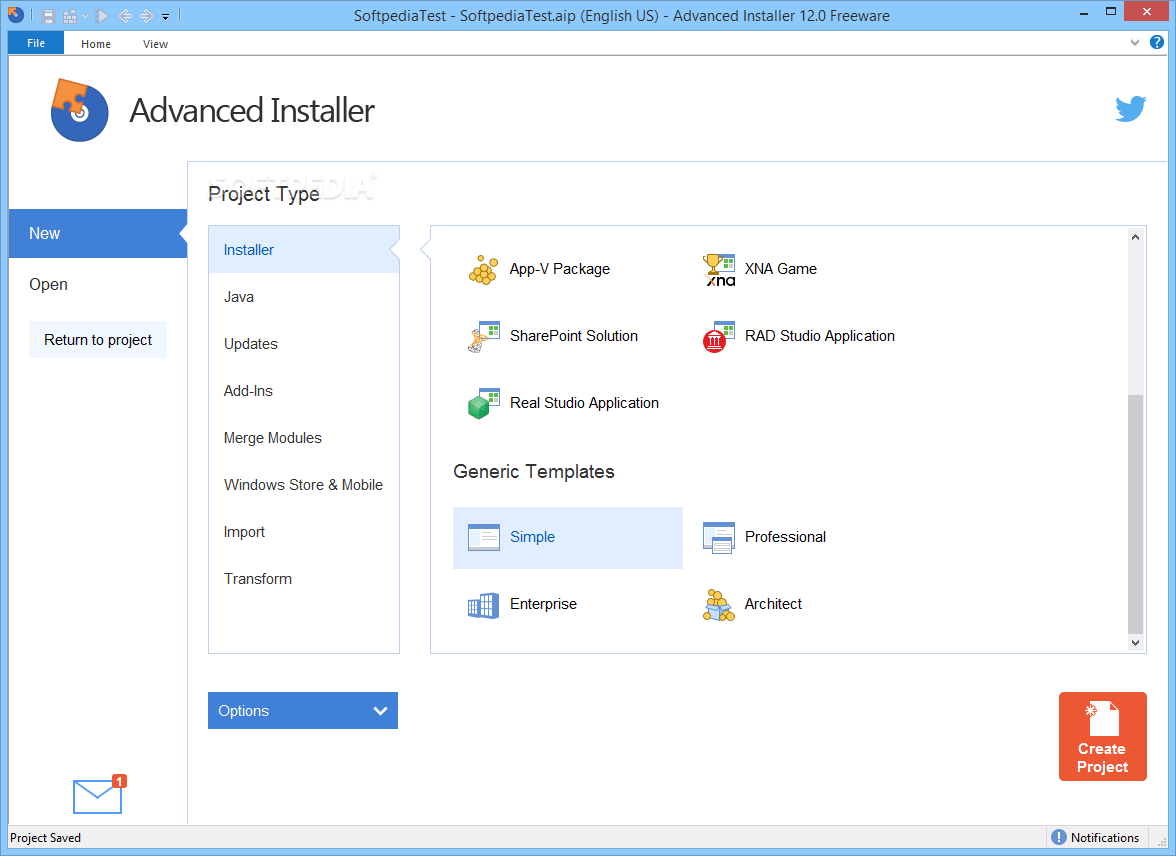Select the Real Studio Application label

pos(584,403)
